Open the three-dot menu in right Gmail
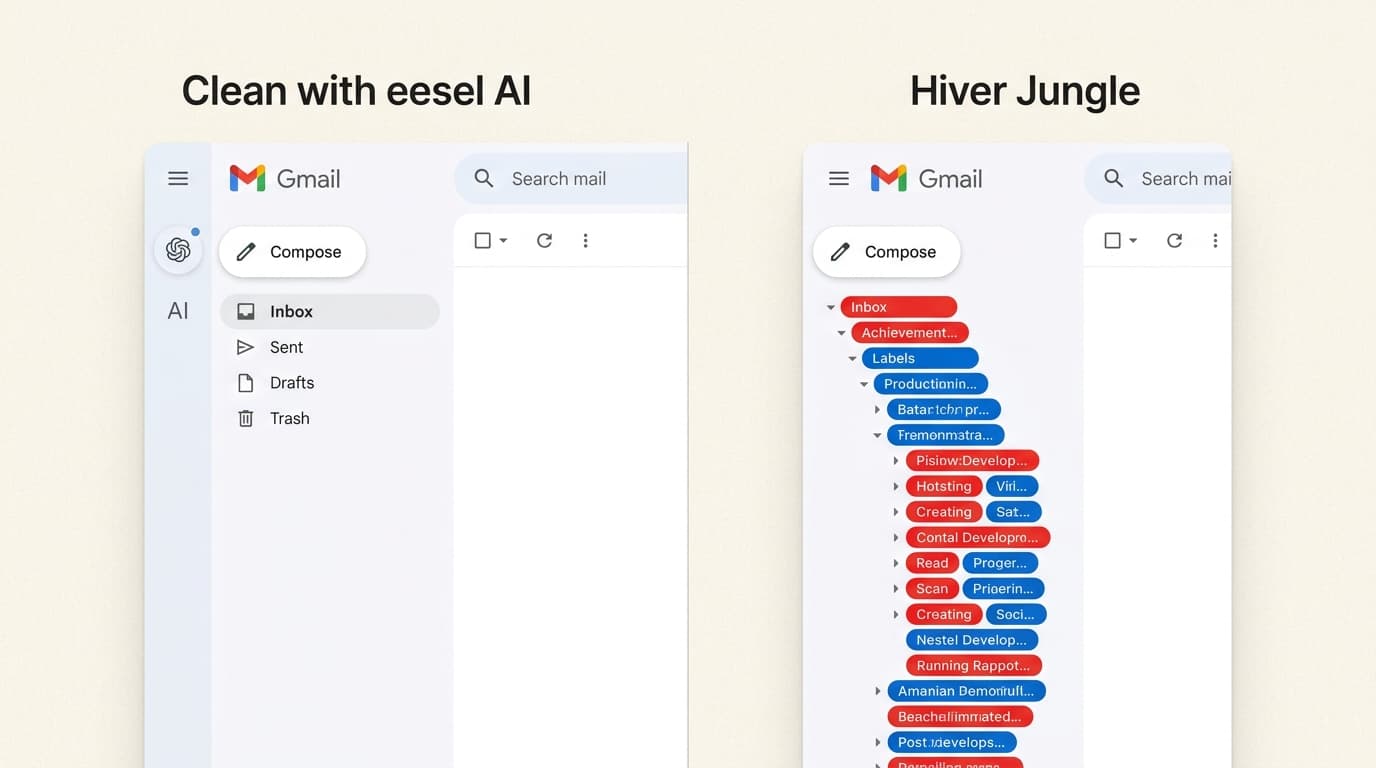1376x768 pixels. [1215, 240]
